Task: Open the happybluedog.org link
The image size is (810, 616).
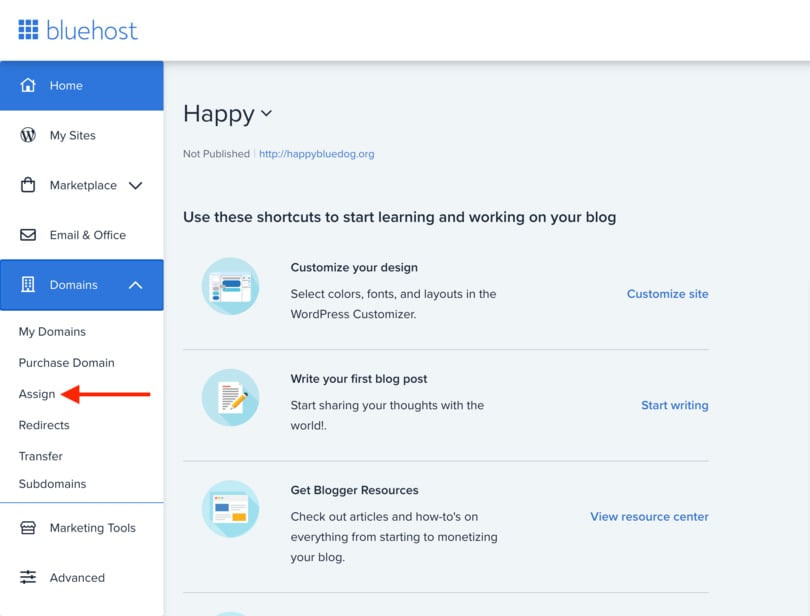Action: pyautogui.click(x=317, y=154)
